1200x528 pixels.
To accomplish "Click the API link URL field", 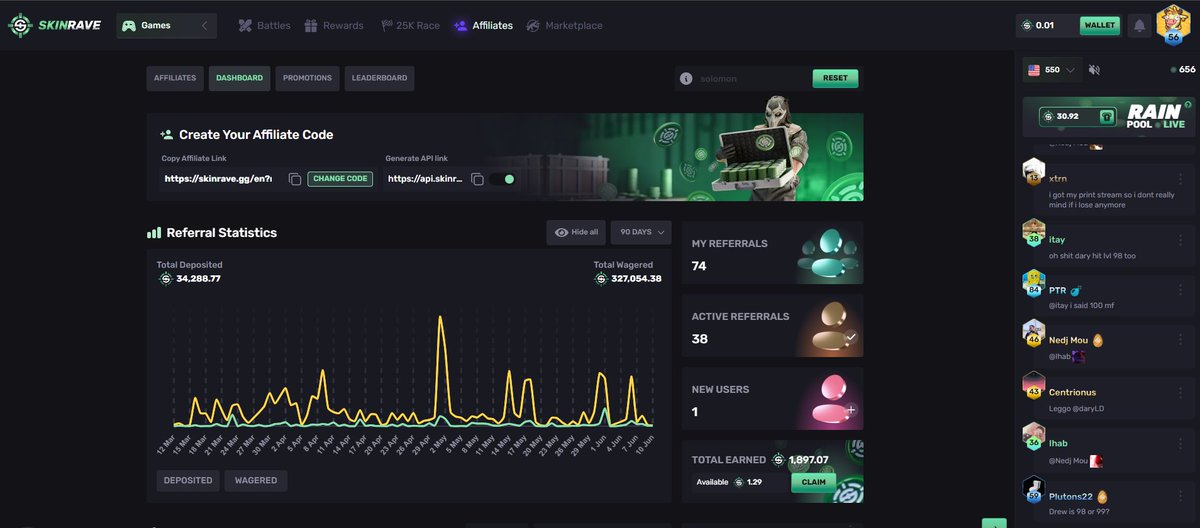I will [426, 179].
